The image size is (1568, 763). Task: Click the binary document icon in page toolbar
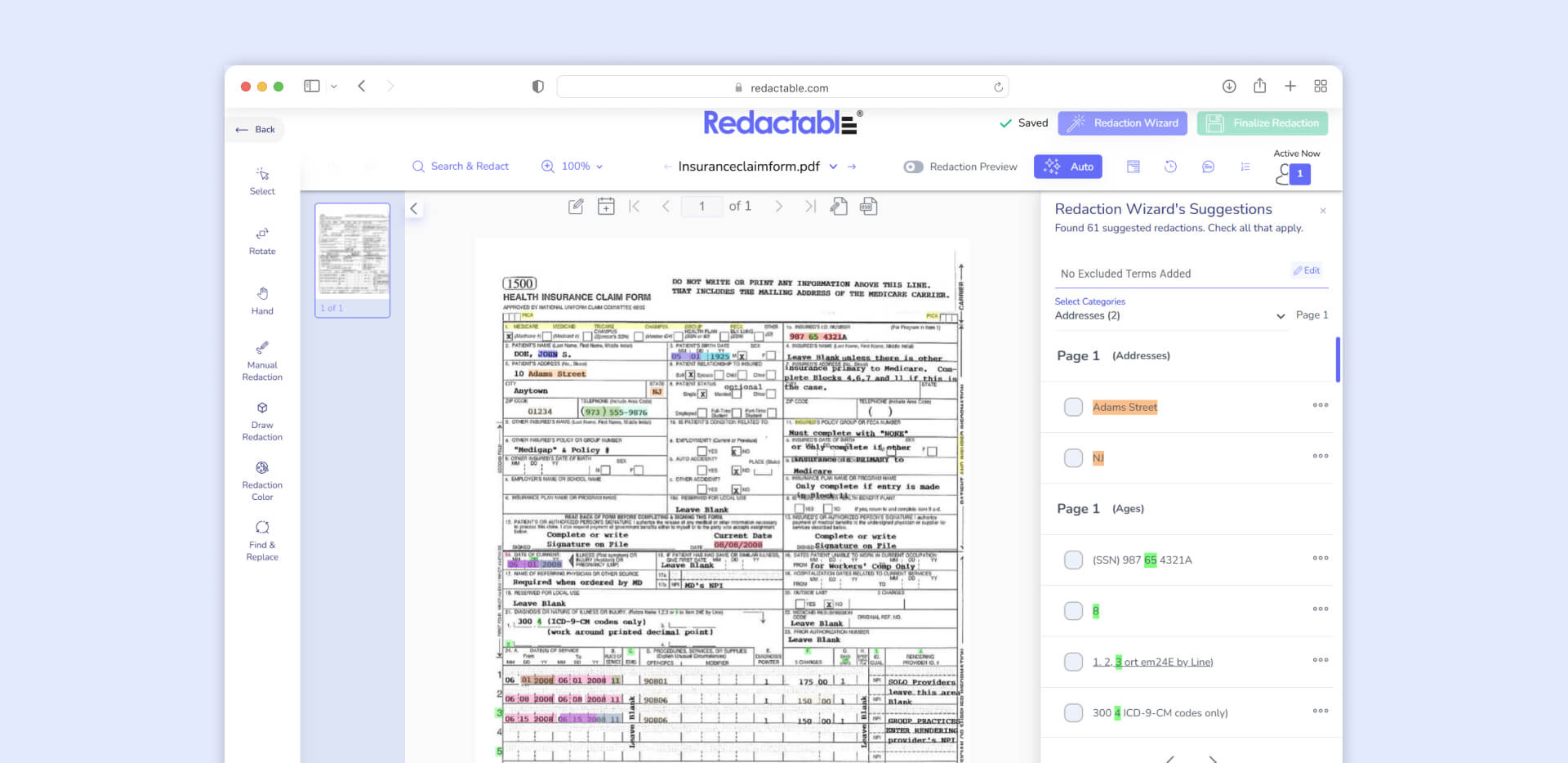(x=868, y=207)
